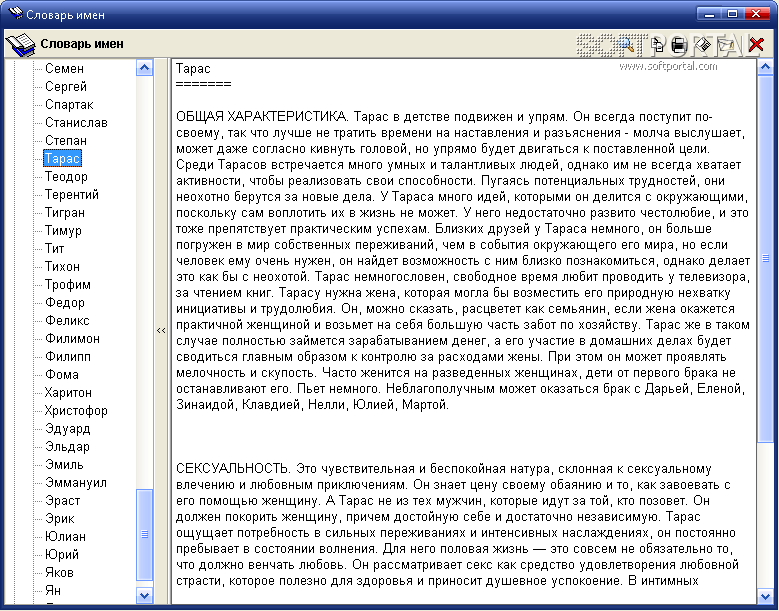
Task: Open the entry for Спартак
Action: pyautogui.click(x=69, y=104)
